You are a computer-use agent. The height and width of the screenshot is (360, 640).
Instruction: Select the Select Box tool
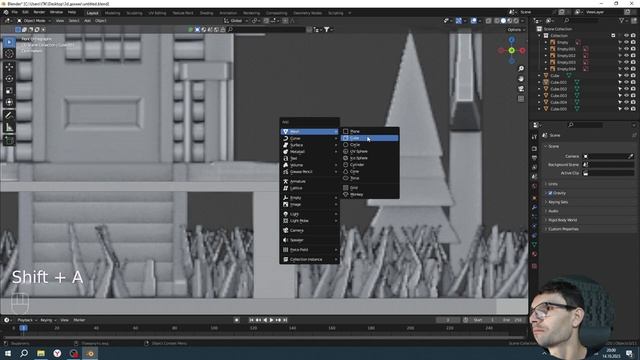pyautogui.click(x=9, y=42)
